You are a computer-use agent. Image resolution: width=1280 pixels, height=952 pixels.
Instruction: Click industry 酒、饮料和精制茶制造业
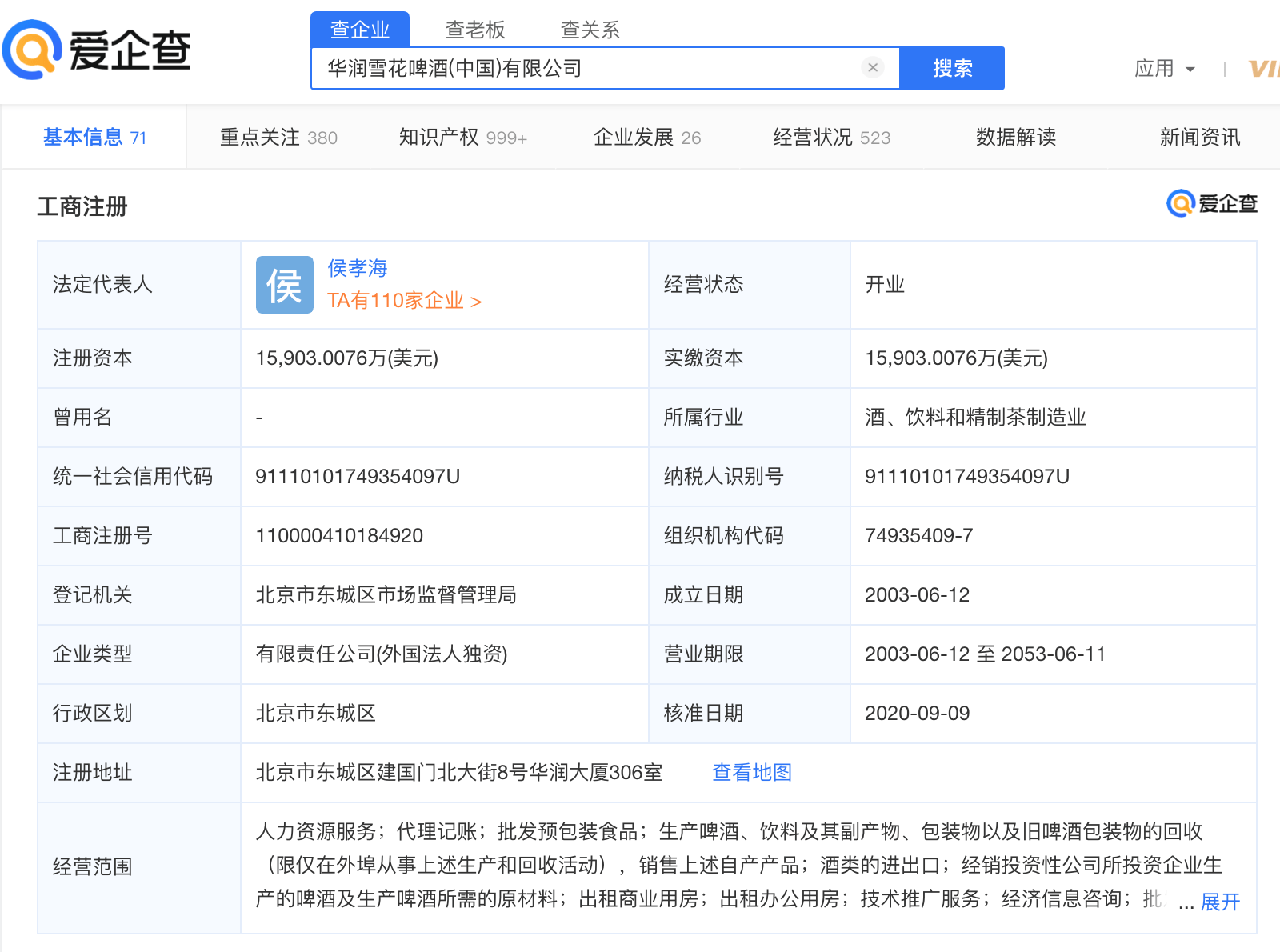tap(975, 417)
